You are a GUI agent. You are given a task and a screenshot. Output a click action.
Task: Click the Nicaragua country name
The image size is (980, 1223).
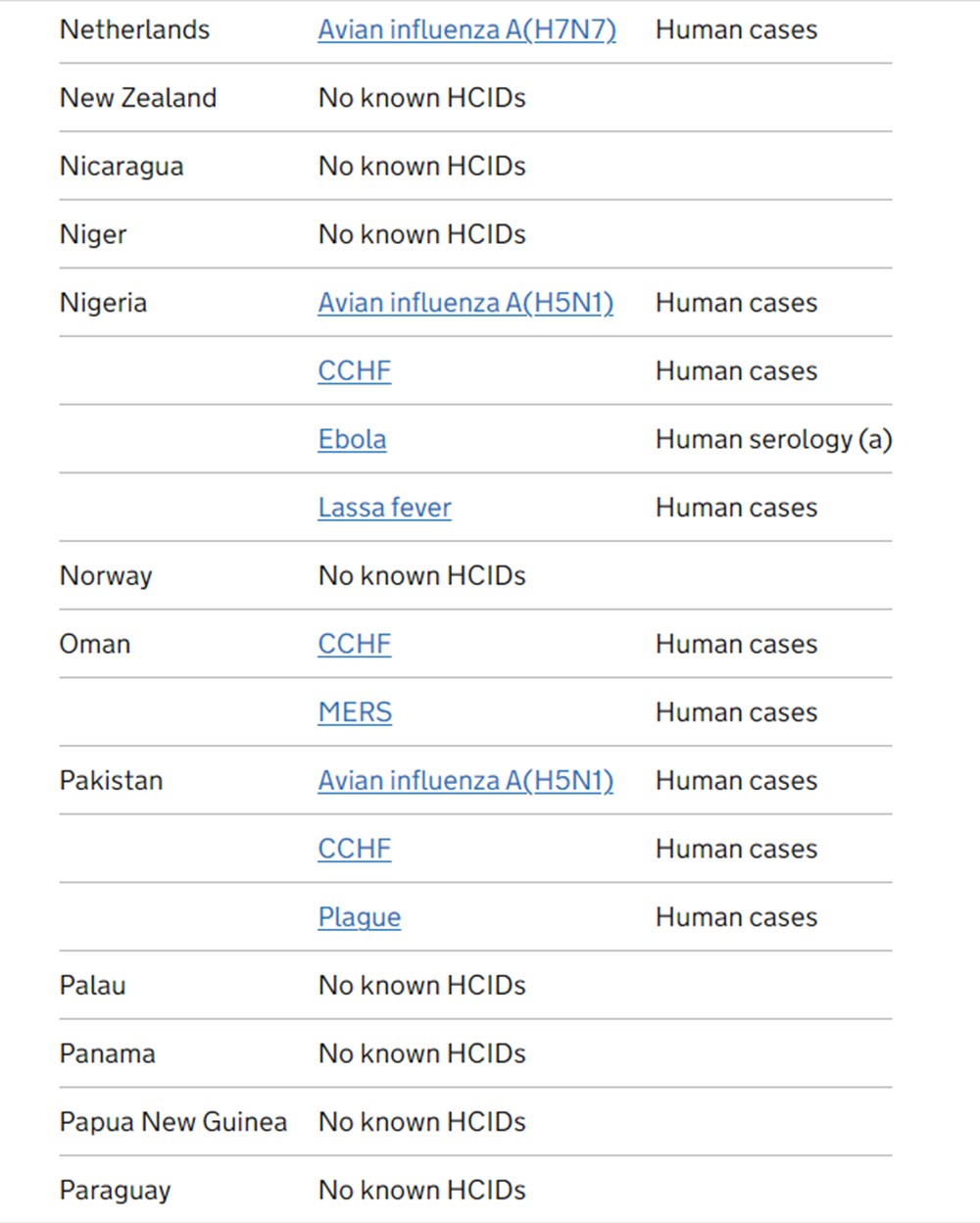[x=122, y=167]
